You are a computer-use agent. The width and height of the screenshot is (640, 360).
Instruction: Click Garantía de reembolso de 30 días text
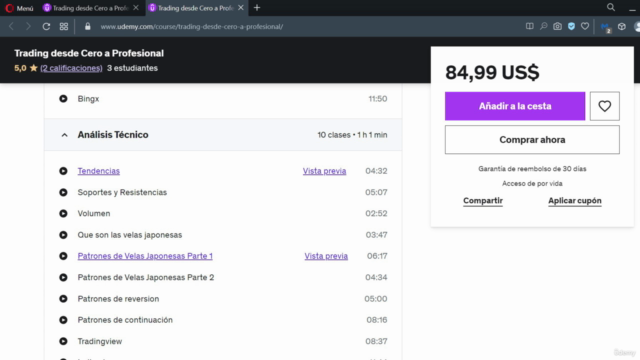532,169
